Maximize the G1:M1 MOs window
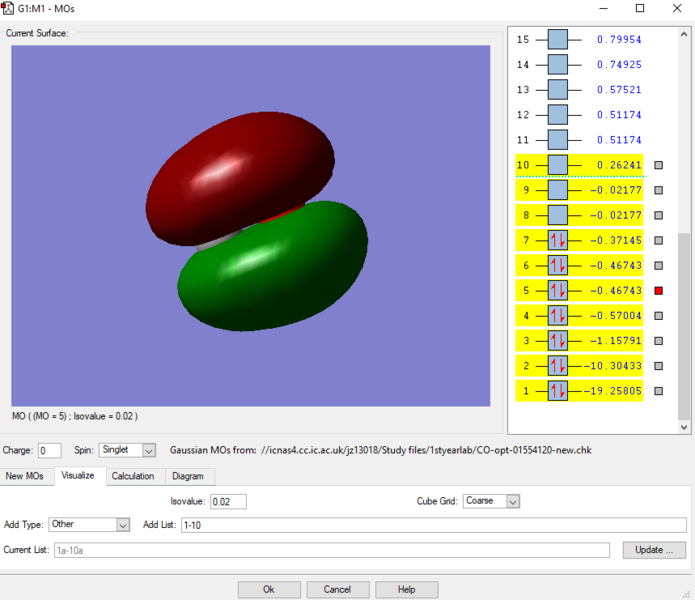Image resolution: width=695 pixels, height=600 pixels. click(x=640, y=8)
